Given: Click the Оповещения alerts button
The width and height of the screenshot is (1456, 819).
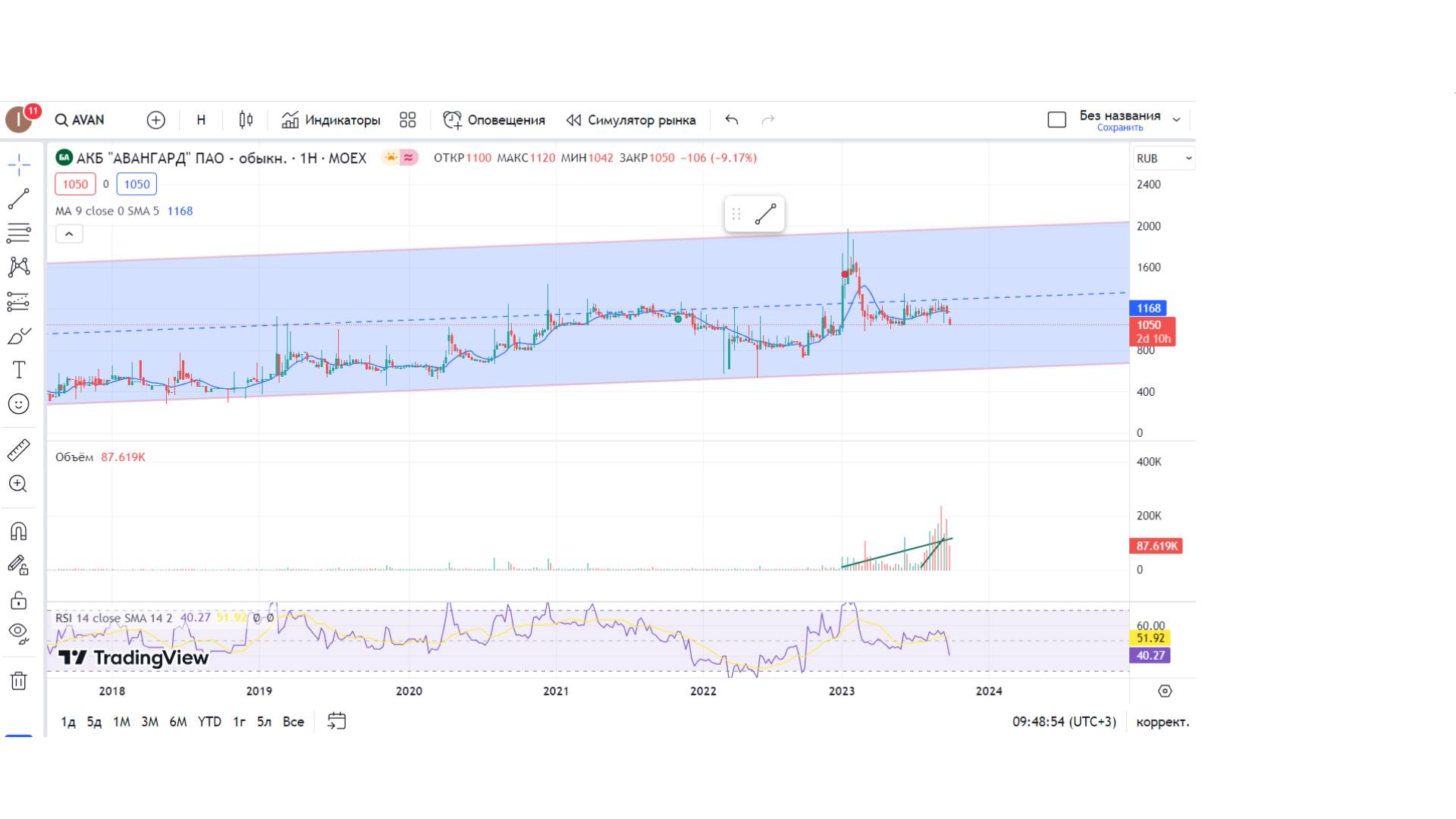Looking at the screenshot, I should pyautogui.click(x=494, y=120).
